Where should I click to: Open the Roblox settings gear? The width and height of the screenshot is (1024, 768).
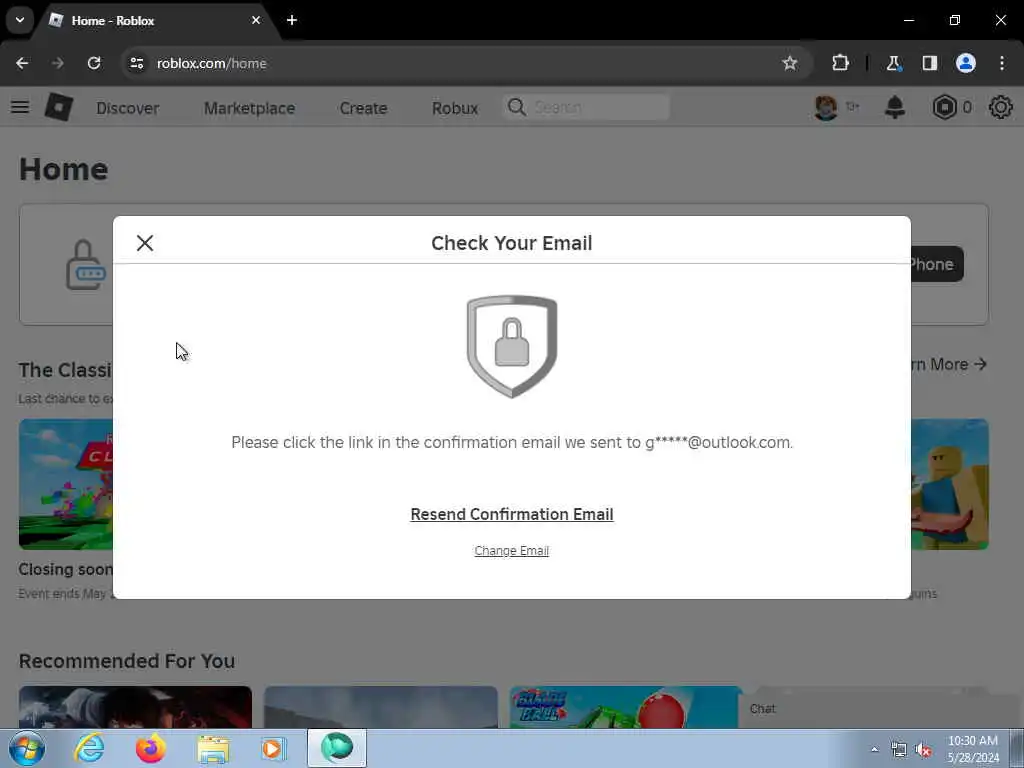pos(1000,107)
